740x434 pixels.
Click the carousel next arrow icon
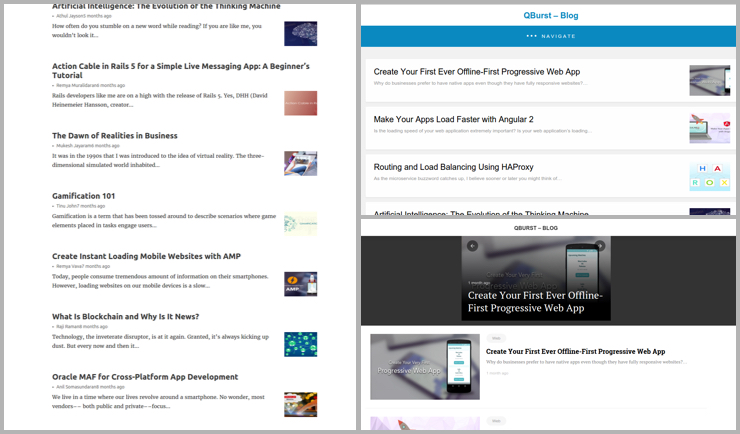pyautogui.click(x=599, y=246)
